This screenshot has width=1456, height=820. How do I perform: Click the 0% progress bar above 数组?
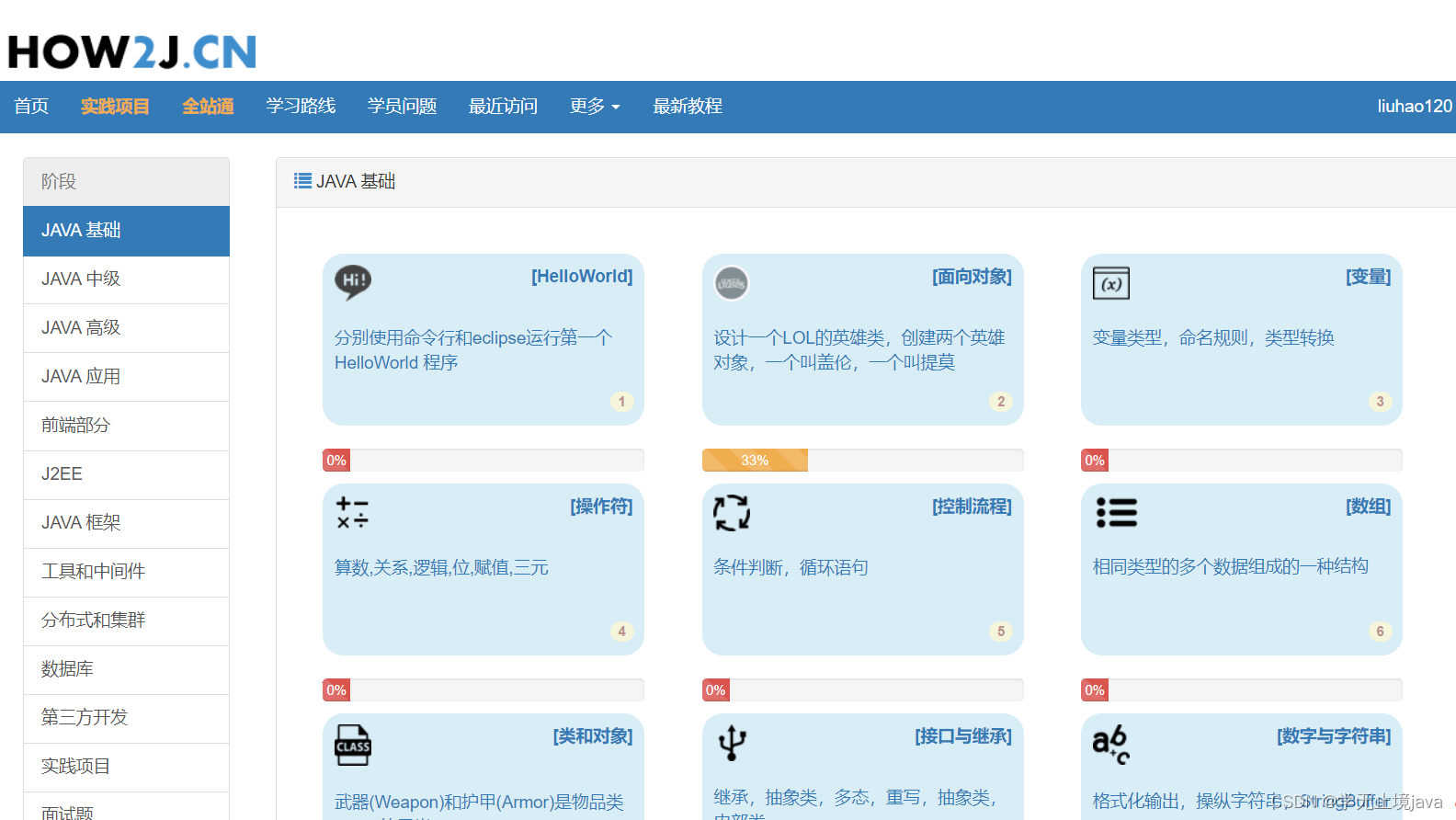pyautogui.click(x=1242, y=461)
